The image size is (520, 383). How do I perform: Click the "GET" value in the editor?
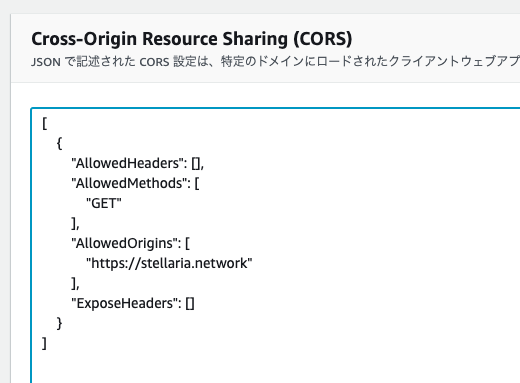click(104, 203)
